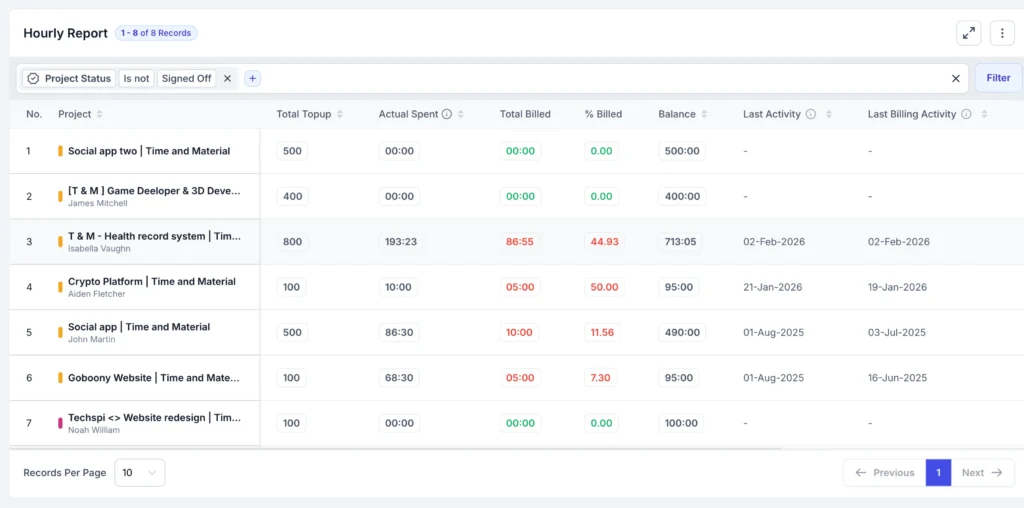The width and height of the screenshot is (1024, 508).
Task: Click the client name Aiden Fletcher
Action: coord(97,294)
